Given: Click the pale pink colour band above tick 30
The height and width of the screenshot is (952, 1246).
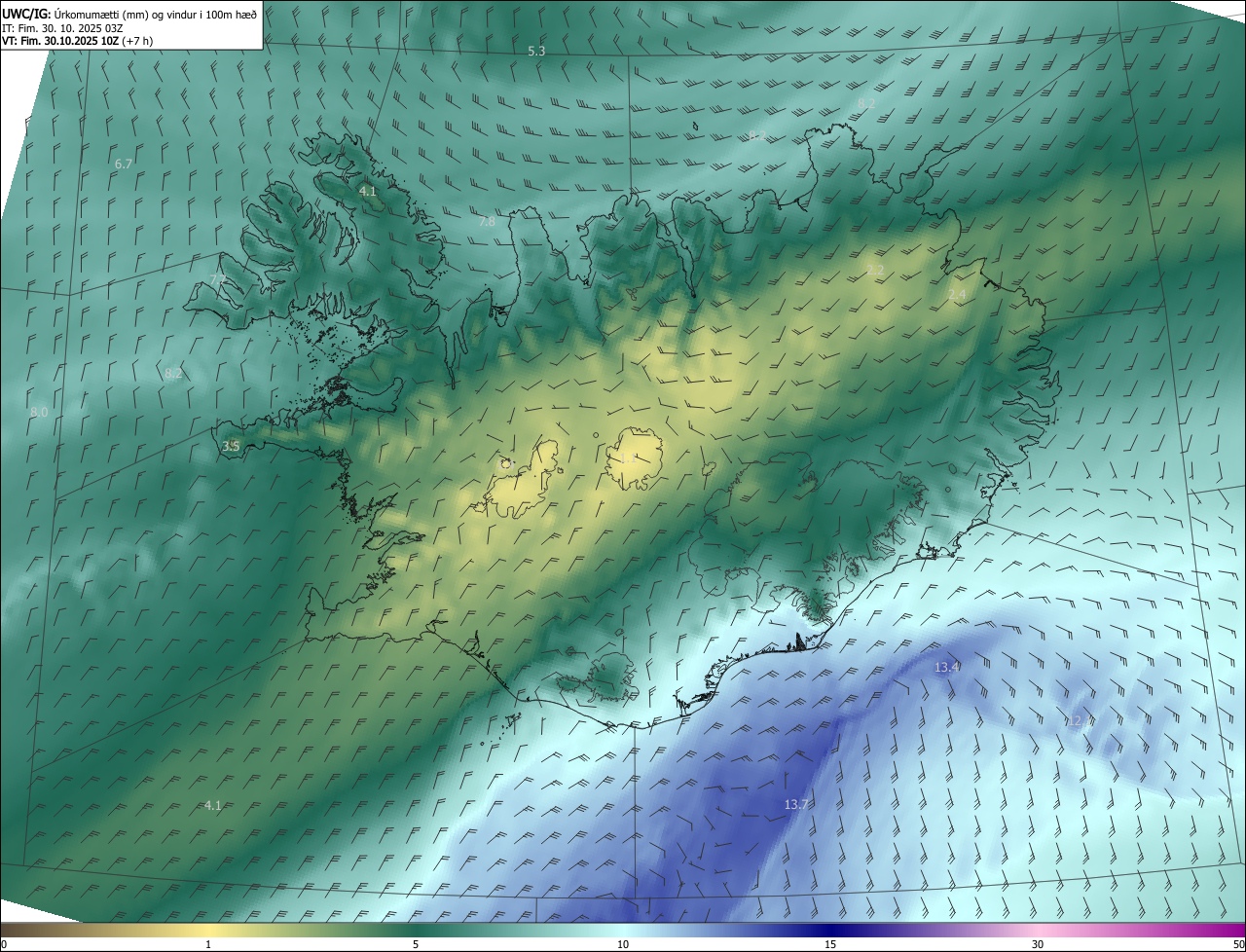Looking at the screenshot, I should pos(1038,930).
